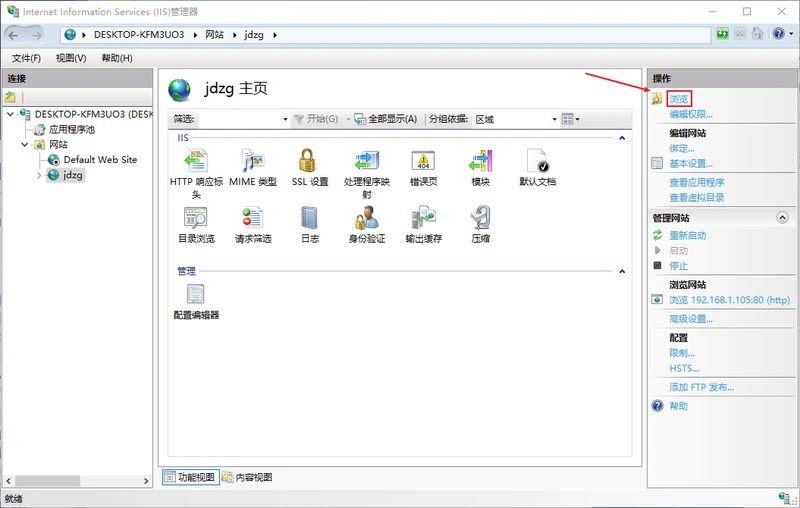
Task: Collapse the 管理网站 actions section
Action: coord(782,218)
